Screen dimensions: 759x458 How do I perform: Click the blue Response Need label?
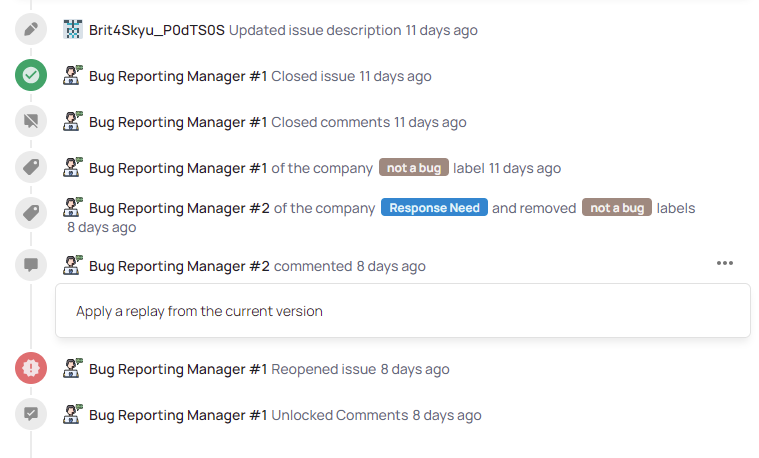[434, 208]
